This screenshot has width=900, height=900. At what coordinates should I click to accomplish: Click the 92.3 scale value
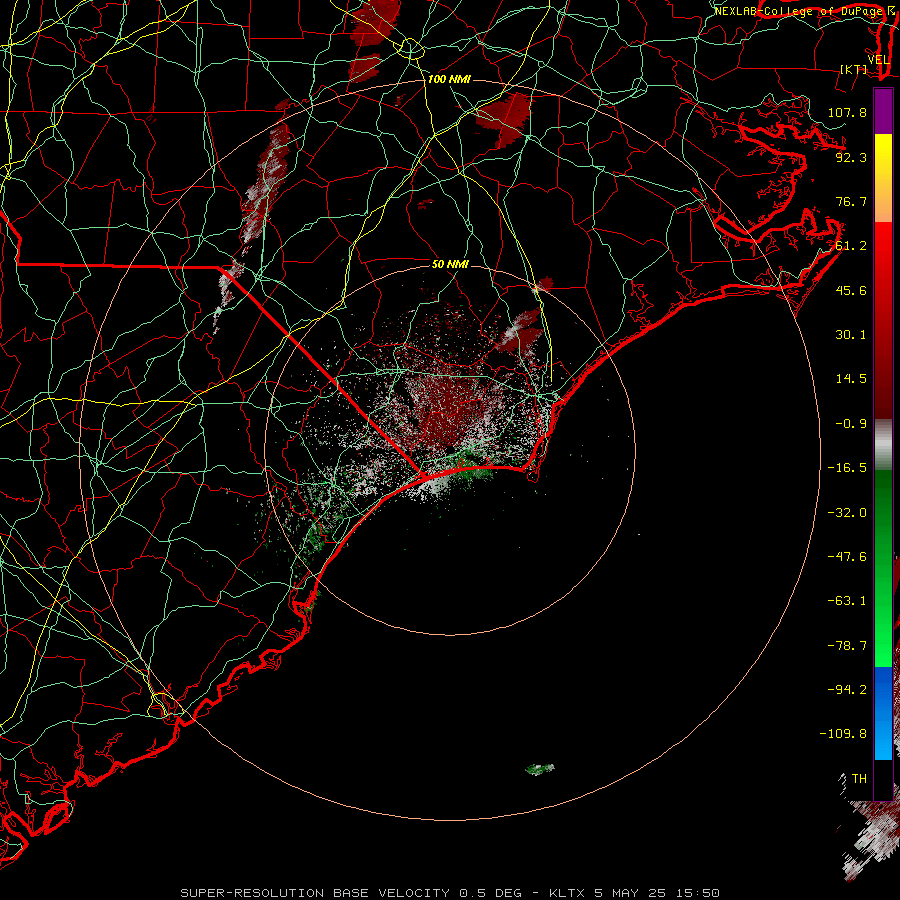tap(851, 157)
